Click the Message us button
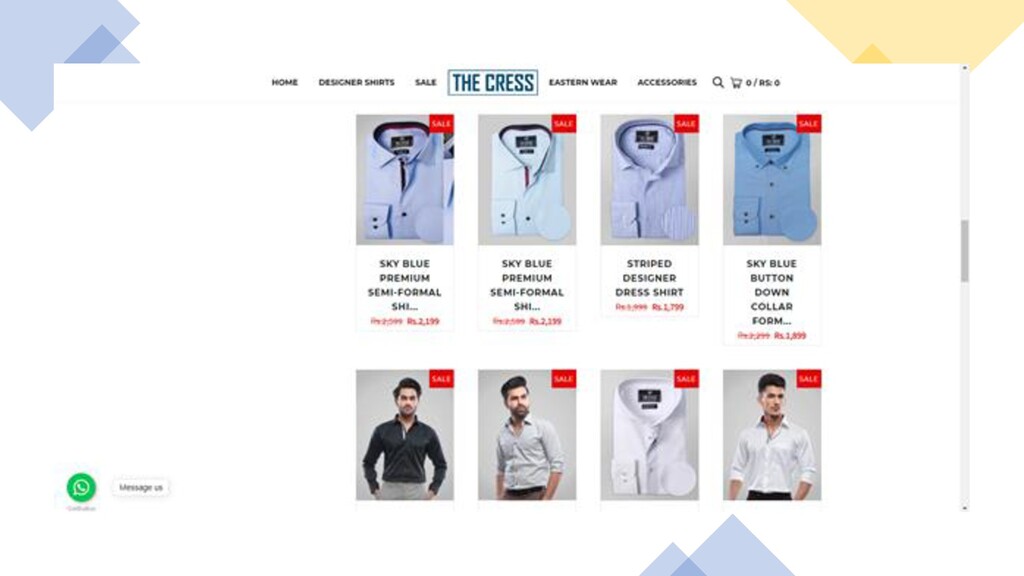The width and height of the screenshot is (1024, 576). click(x=140, y=487)
